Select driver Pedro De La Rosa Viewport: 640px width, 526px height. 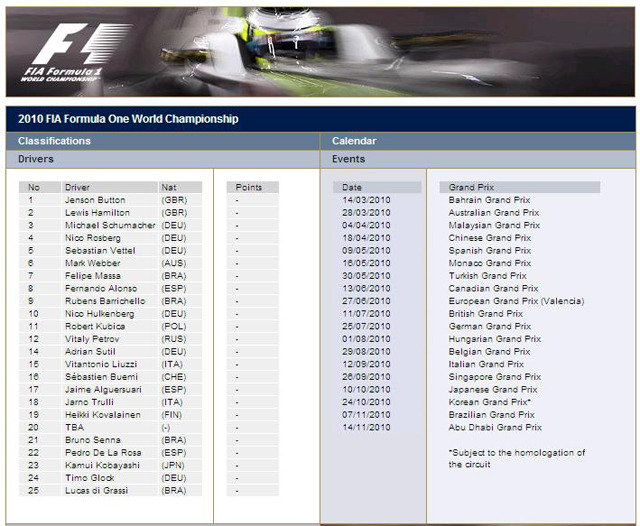(x=103, y=453)
